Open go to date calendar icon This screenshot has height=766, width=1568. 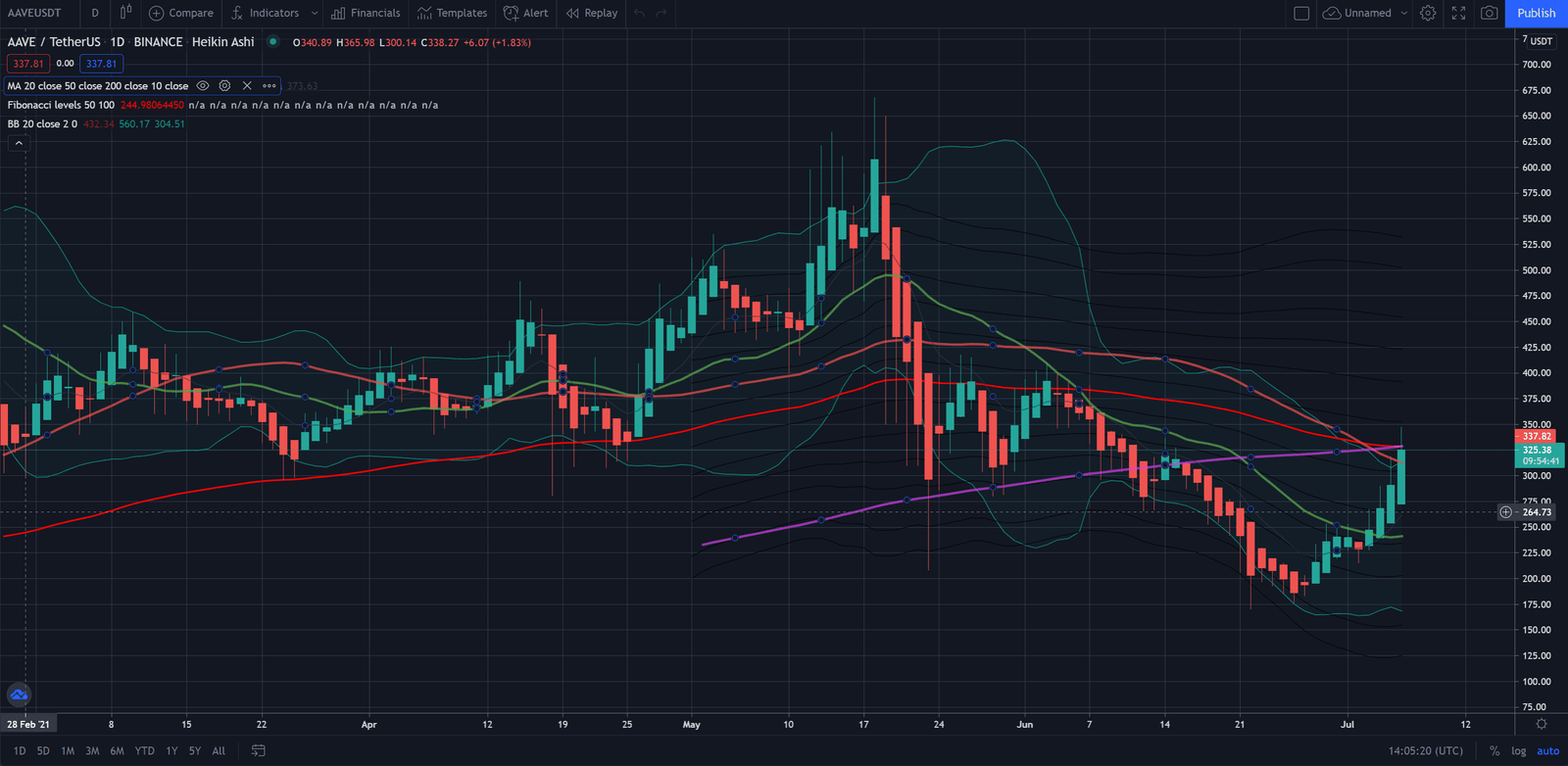pos(259,751)
